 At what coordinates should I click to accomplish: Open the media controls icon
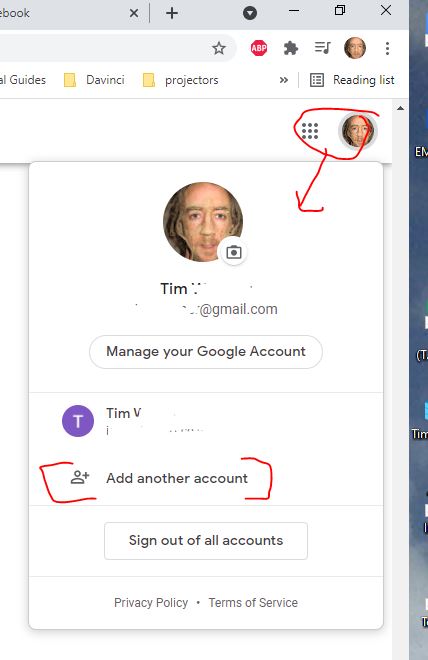[322, 48]
